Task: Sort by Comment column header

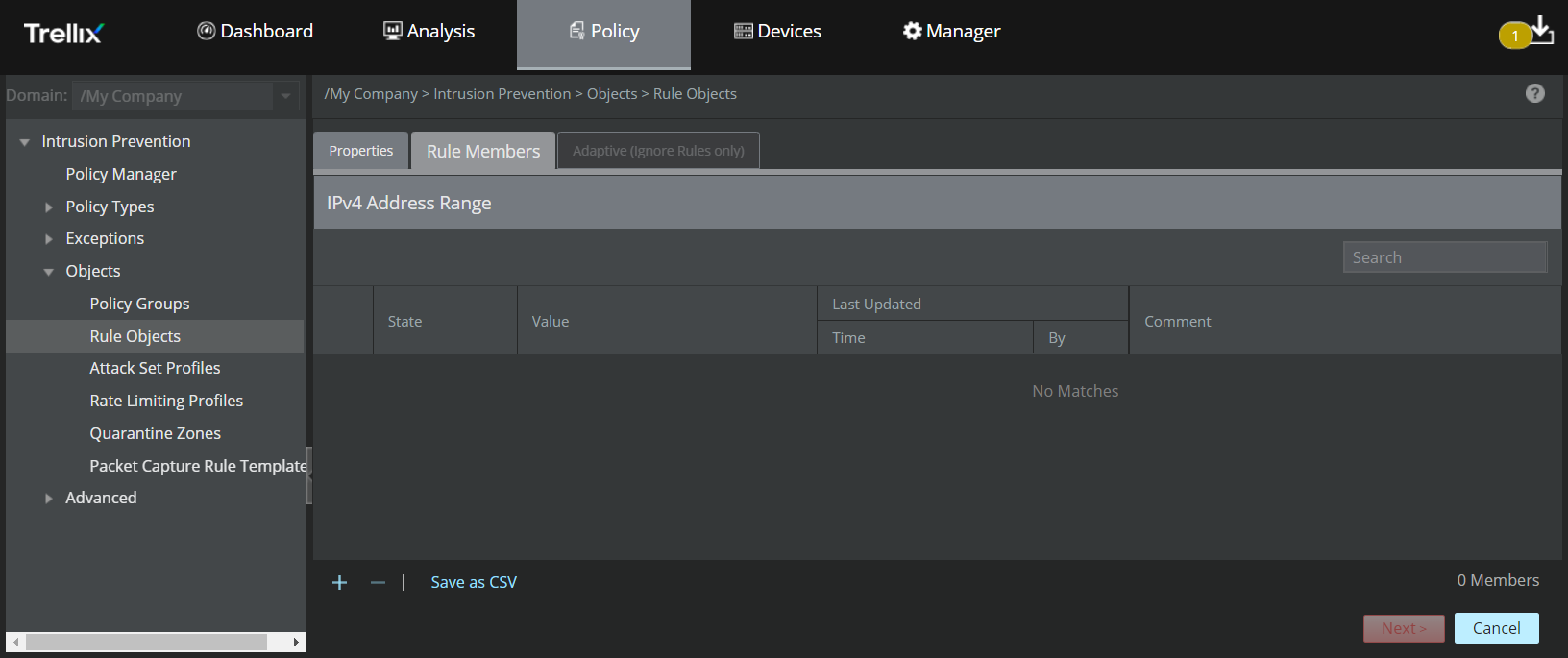Action: point(1345,321)
